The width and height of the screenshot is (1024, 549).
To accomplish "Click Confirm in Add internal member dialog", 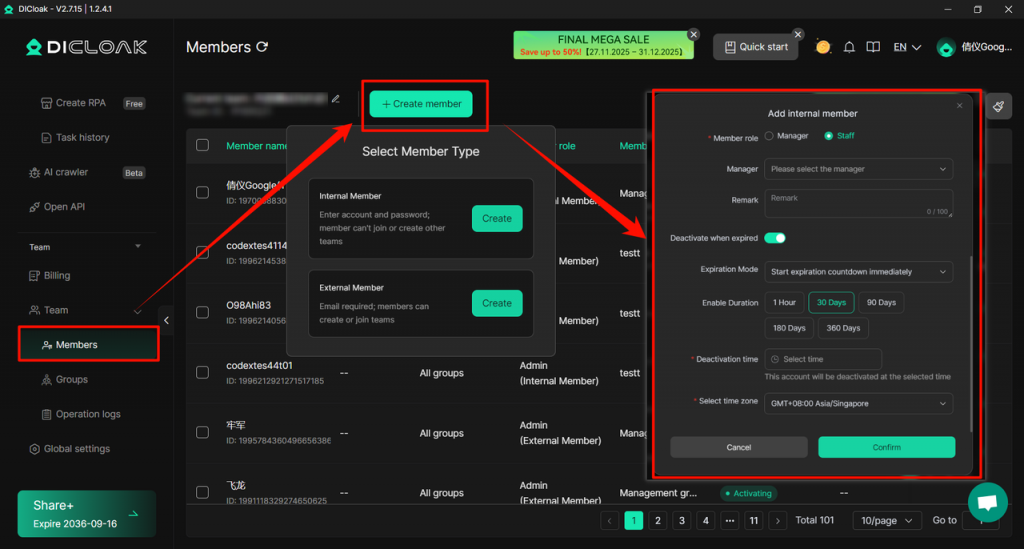I will coord(886,447).
